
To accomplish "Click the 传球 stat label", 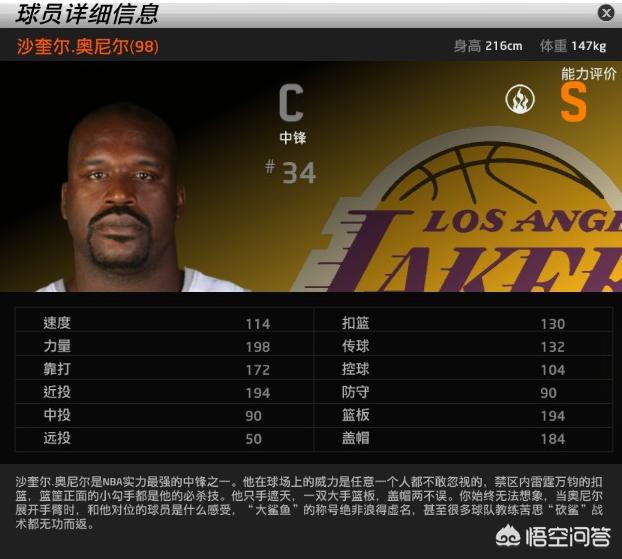I will 356,346.
